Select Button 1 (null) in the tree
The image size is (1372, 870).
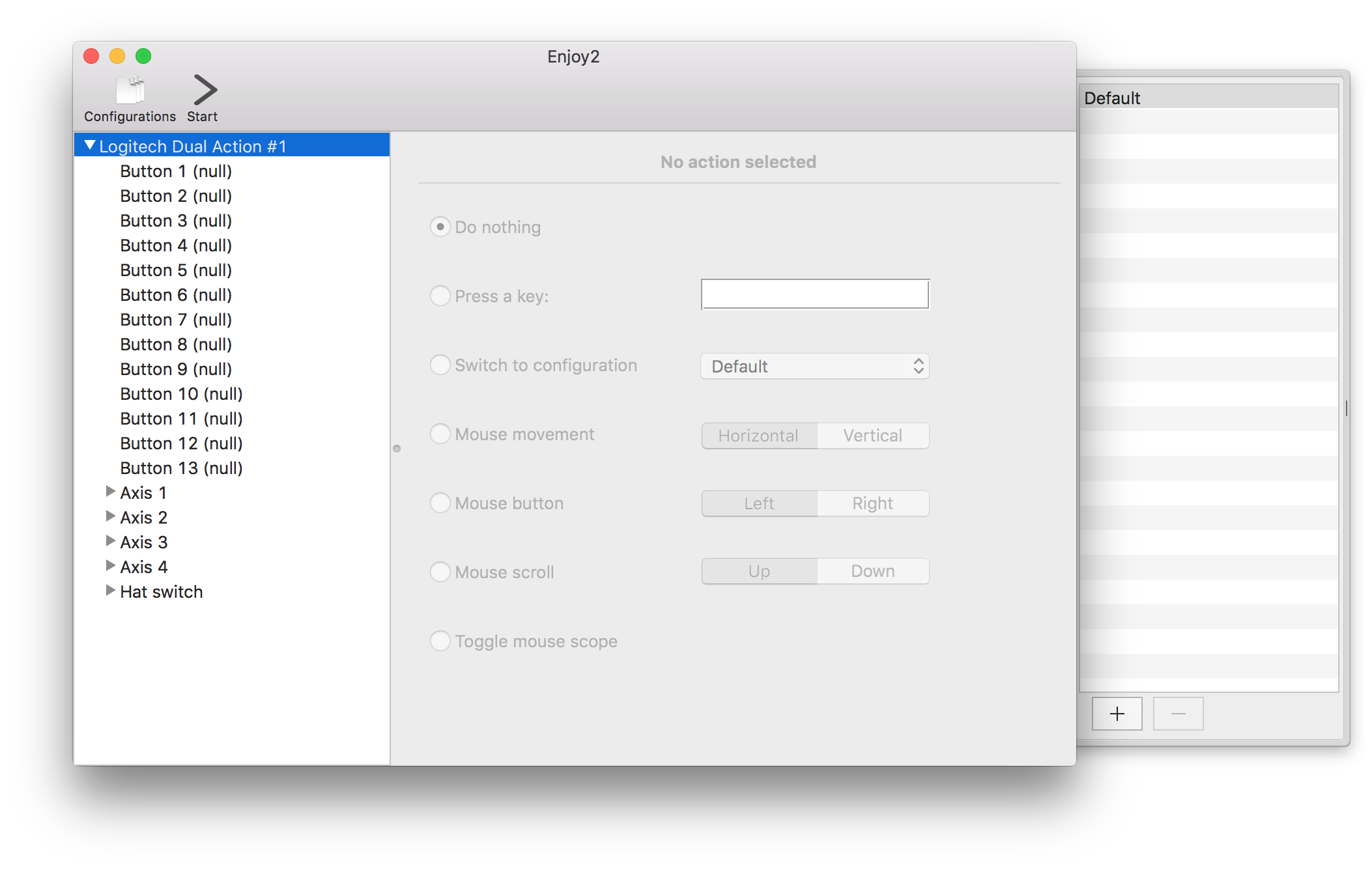click(232, 171)
